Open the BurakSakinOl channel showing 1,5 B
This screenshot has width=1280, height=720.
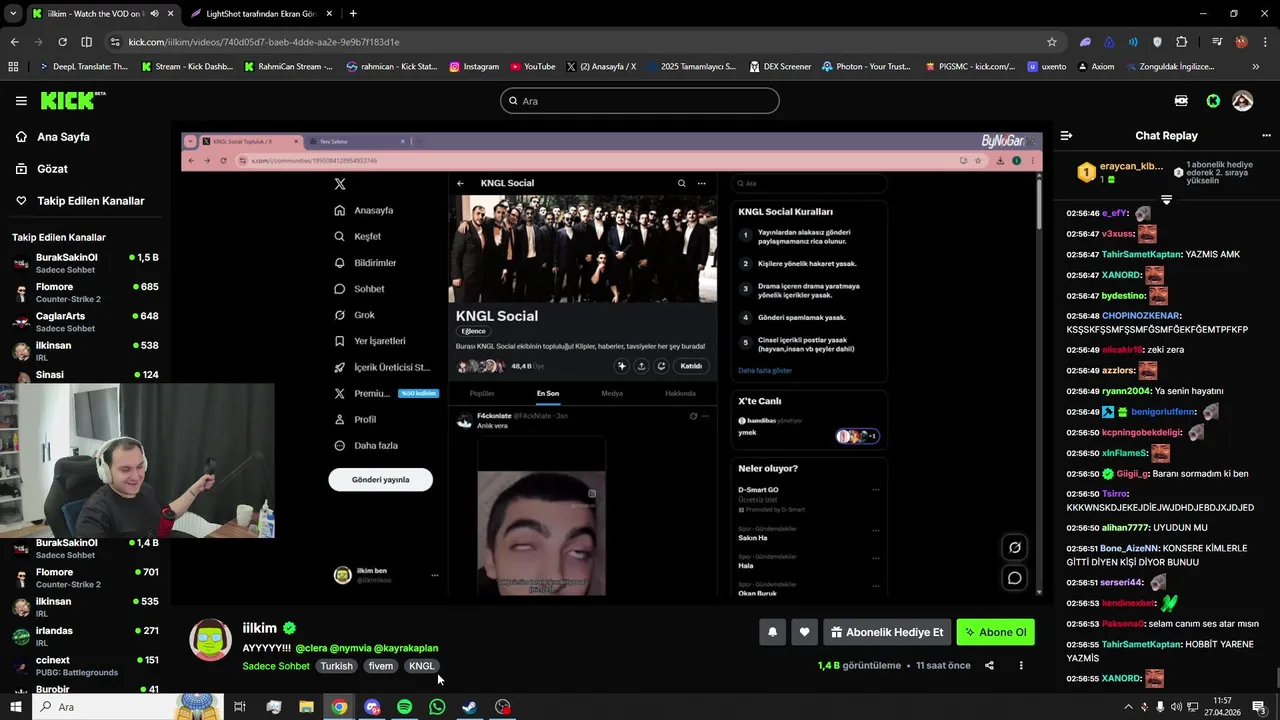coord(86,263)
